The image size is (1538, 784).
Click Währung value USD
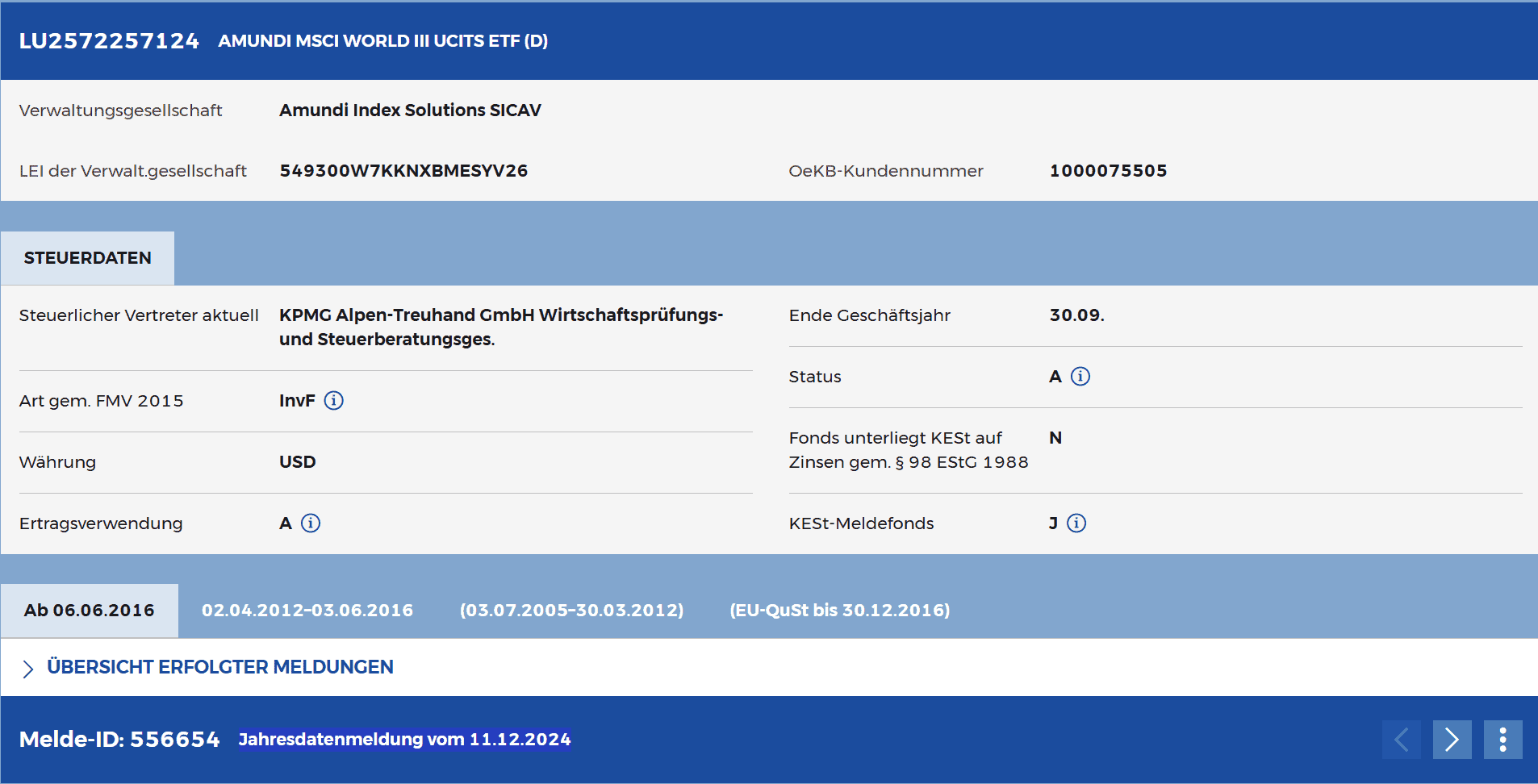(297, 462)
